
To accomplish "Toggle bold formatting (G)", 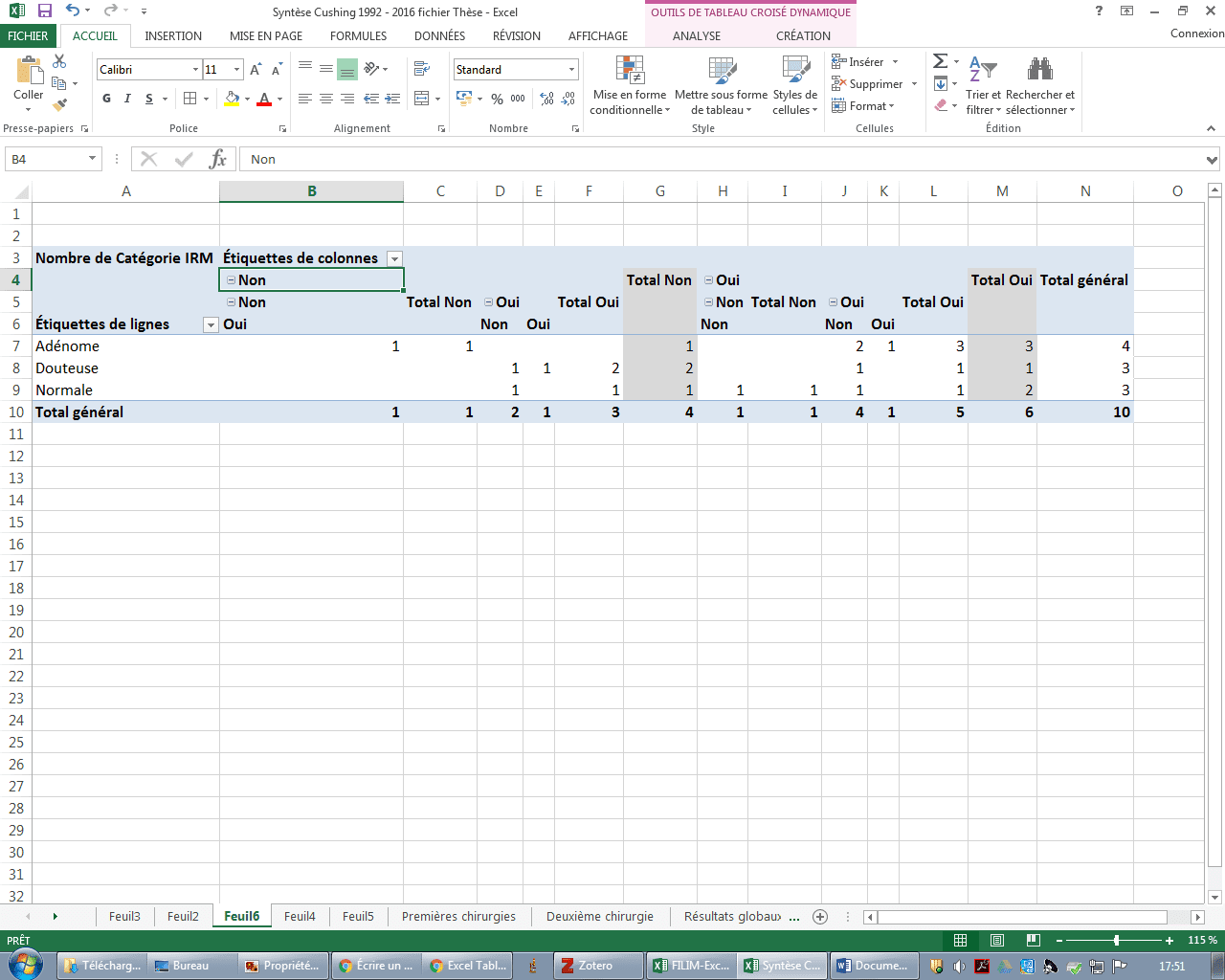I will (106, 99).
